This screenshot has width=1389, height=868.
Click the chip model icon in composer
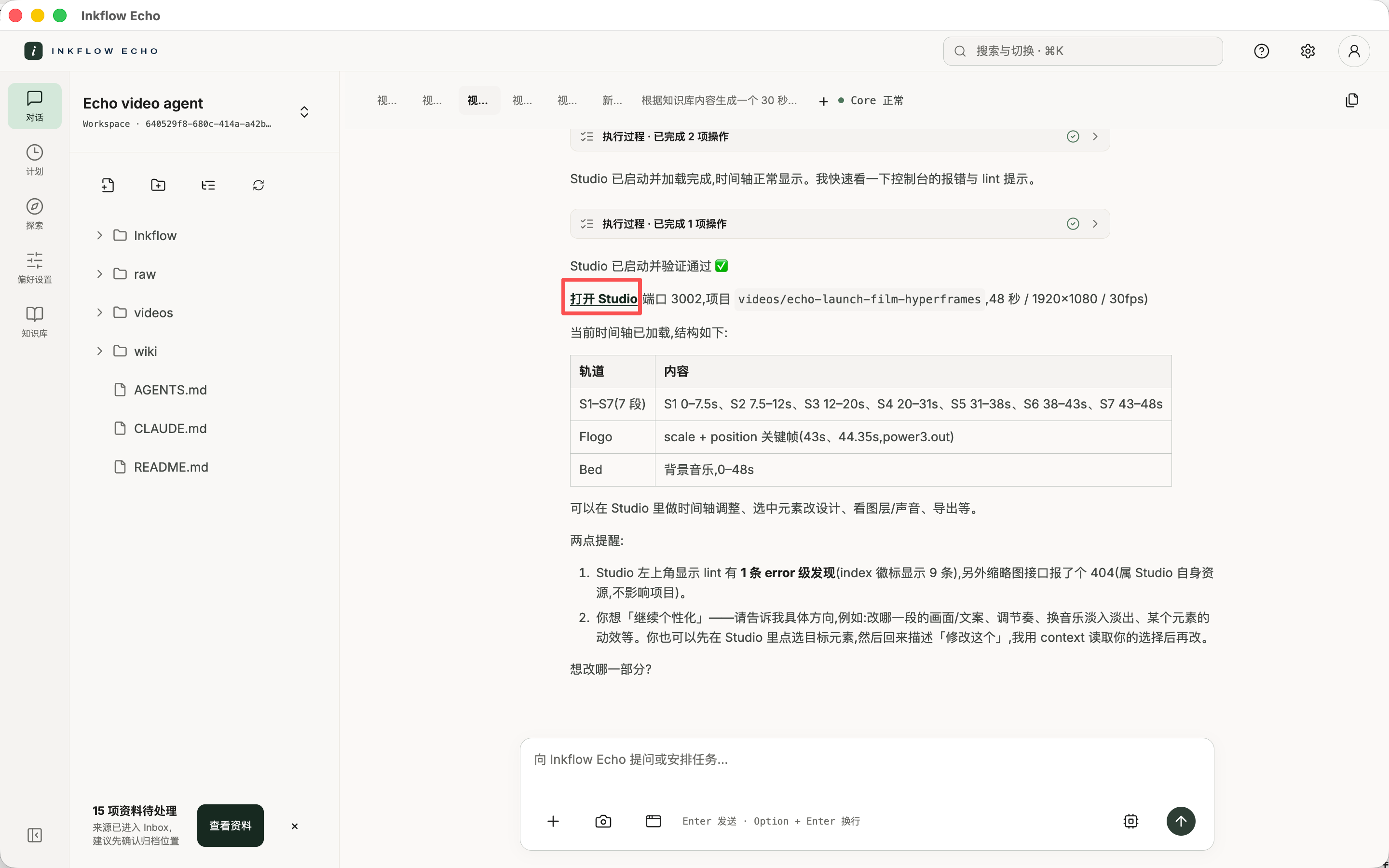(x=1130, y=821)
